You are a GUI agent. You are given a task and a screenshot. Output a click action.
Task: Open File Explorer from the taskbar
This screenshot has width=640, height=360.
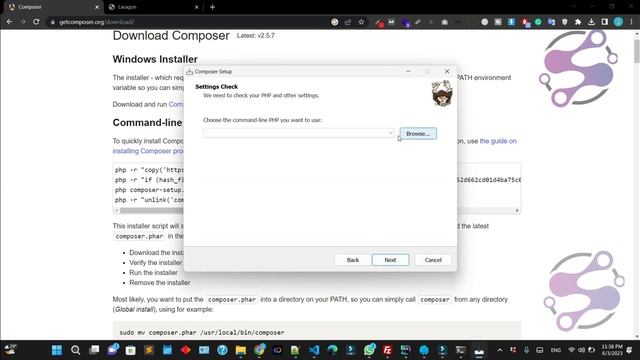point(241,350)
